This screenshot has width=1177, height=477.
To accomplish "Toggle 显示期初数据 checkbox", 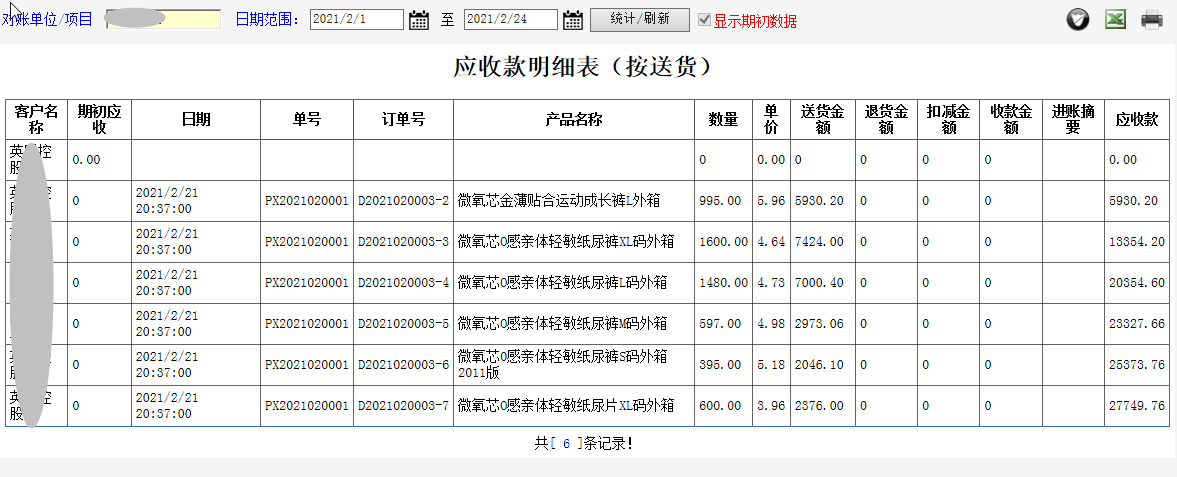I will pyautogui.click(x=705, y=20).
